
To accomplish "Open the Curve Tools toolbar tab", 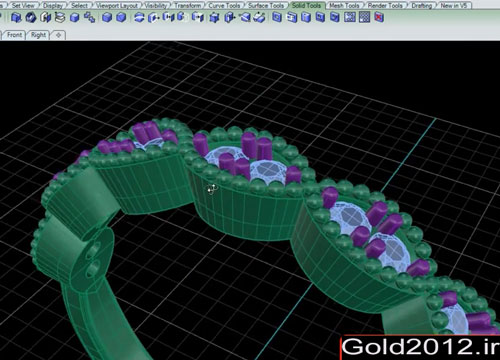I will [x=224, y=5].
